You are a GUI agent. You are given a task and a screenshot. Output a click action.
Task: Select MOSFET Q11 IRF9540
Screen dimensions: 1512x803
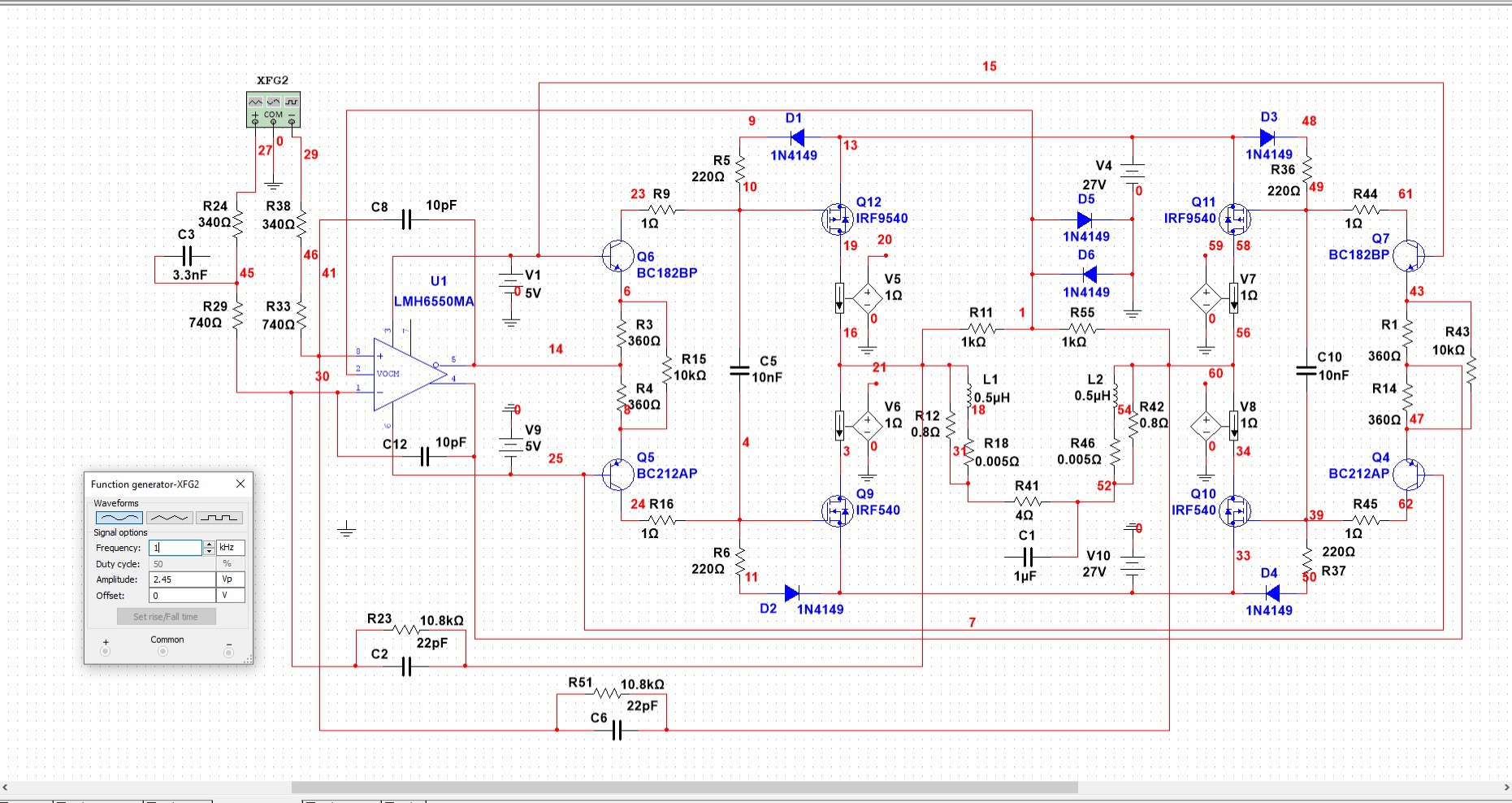coord(1236,219)
